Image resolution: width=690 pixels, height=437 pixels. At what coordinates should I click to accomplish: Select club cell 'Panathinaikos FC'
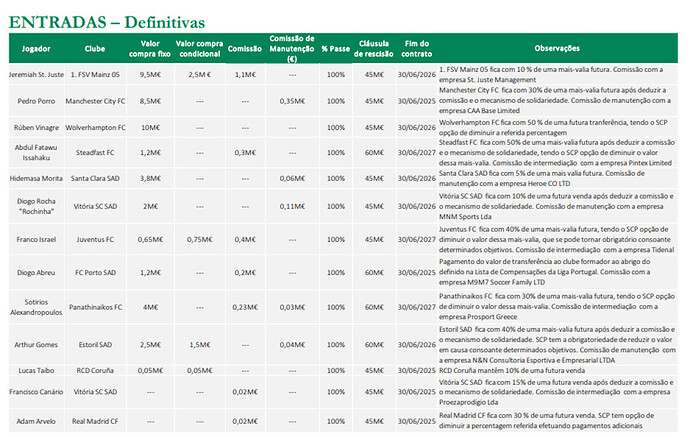click(95, 307)
